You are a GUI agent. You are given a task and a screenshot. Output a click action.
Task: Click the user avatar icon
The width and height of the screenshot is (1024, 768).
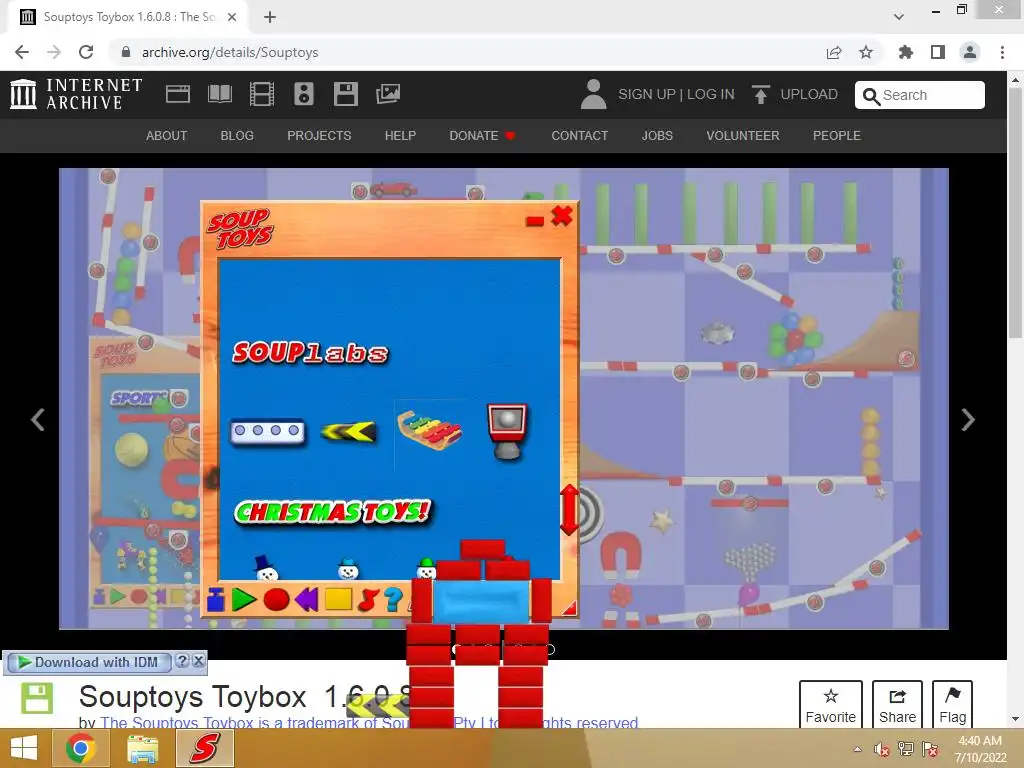point(593,94)
